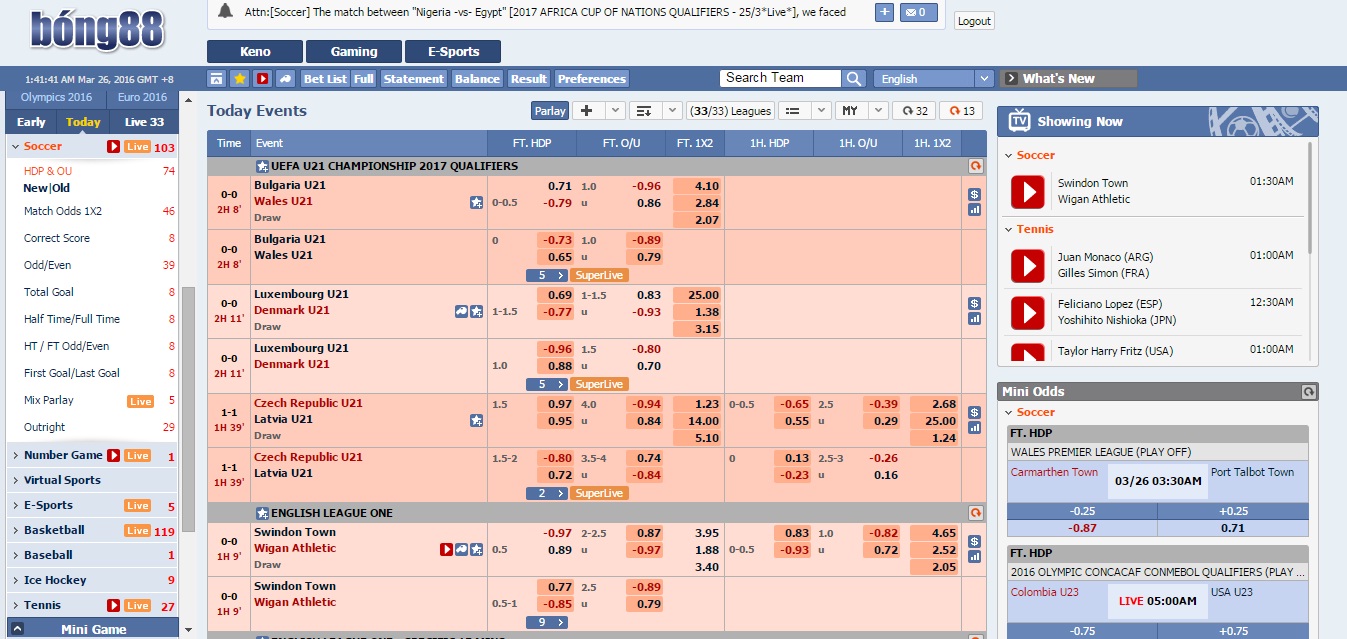The image size is (1347, 639).
Task: Click into the Search Team field
Action: point(780,78)
